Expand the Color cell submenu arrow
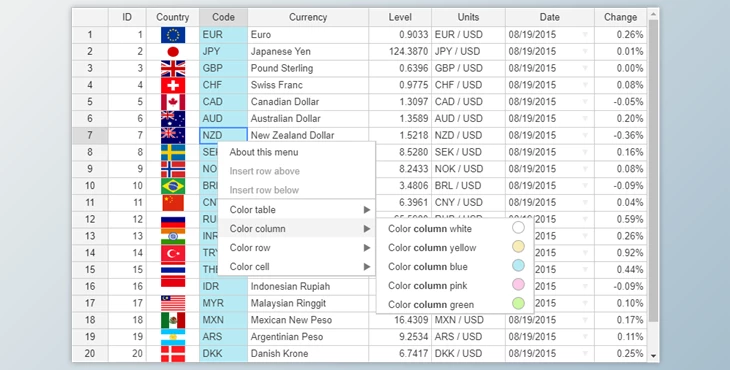This screenshot has width=730, height=370. point(367,267)
